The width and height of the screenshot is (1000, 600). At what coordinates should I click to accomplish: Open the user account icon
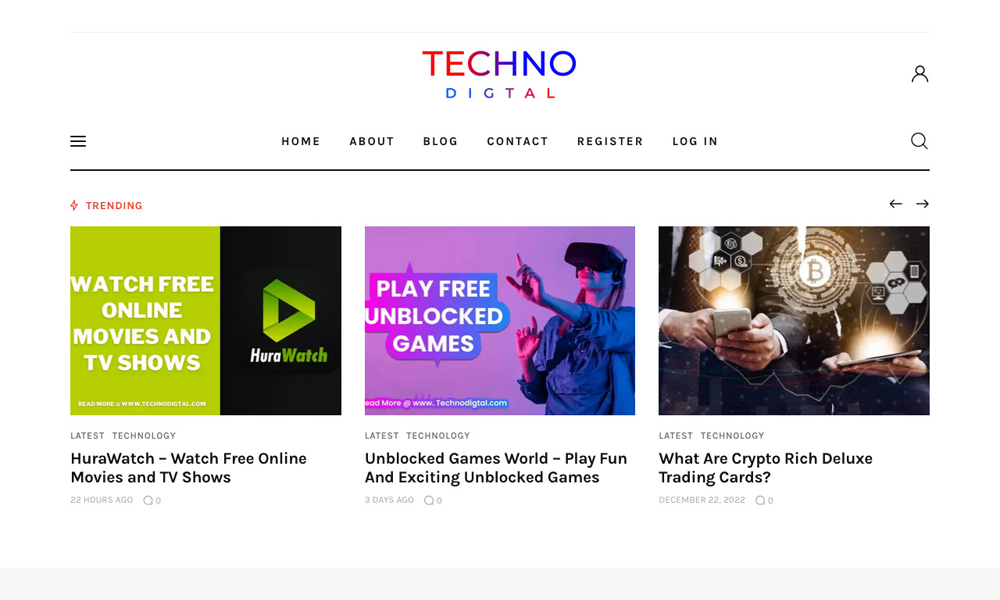[919, 74]
